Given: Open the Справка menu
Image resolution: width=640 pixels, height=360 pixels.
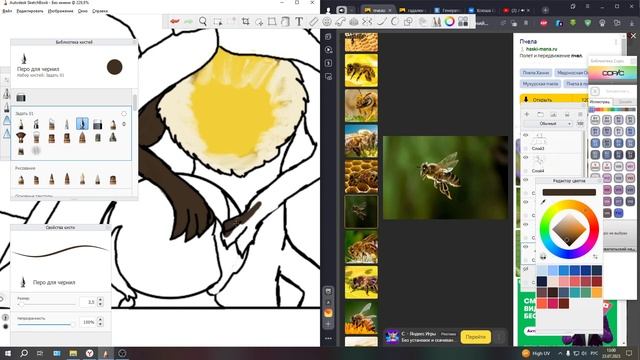Looking at the screenshot, I should pyautogui.click(x=100, y=11).
